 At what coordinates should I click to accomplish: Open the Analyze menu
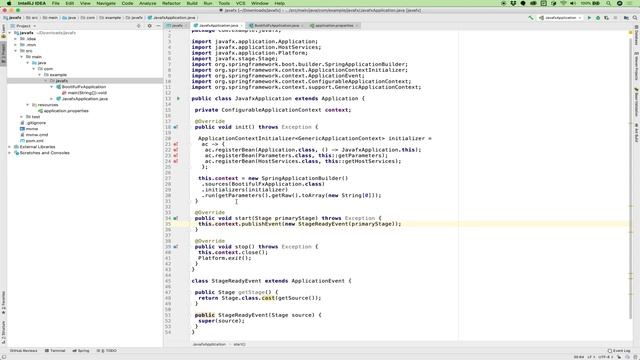(147, 3)
